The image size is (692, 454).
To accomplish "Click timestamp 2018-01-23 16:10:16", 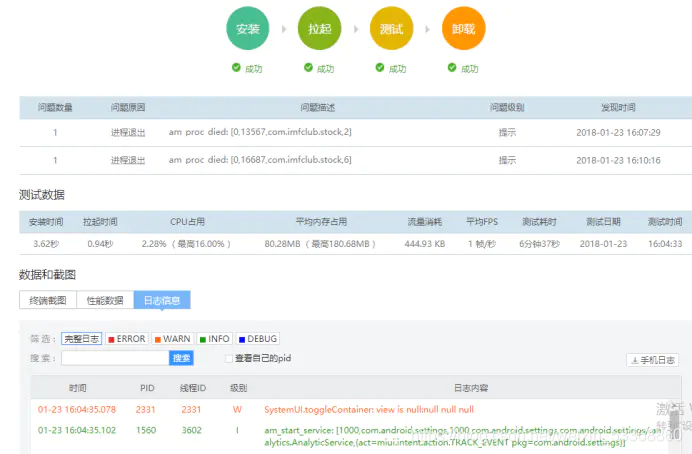I will click(618, 160).
